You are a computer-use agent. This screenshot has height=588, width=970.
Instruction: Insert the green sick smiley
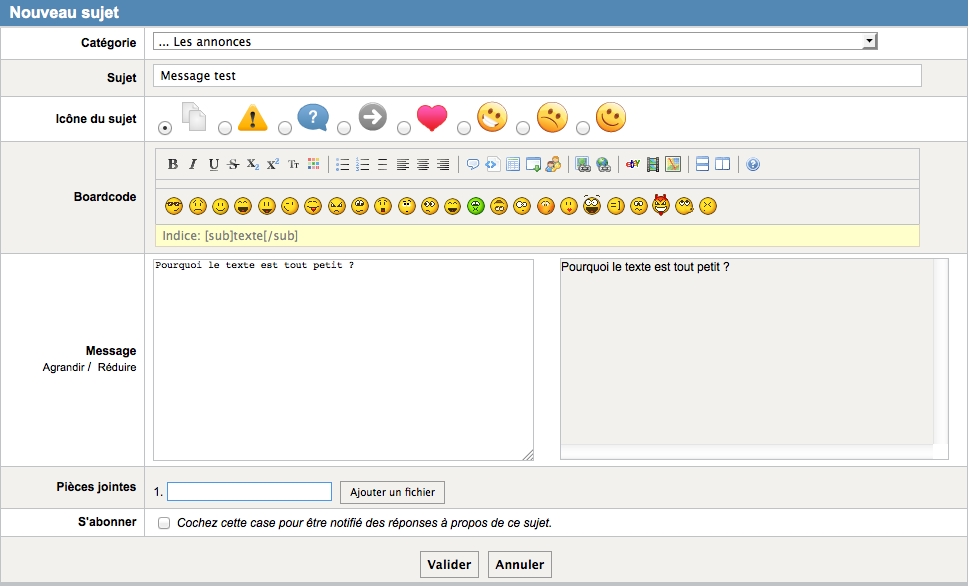[x=476, y=206]
